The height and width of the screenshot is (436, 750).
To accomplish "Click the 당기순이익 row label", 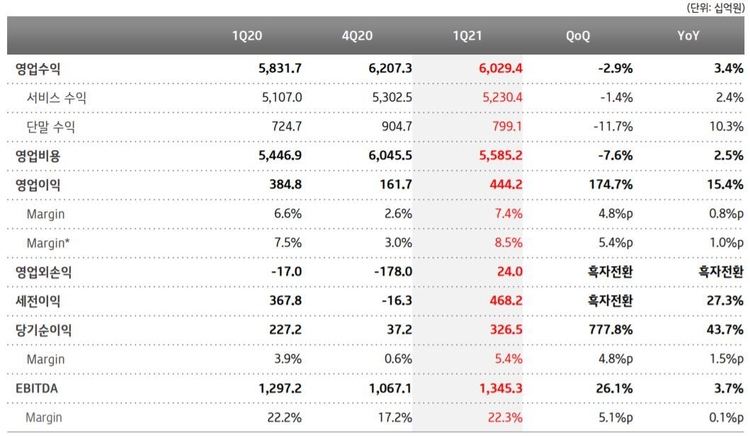I will click(x=44, y=329).
